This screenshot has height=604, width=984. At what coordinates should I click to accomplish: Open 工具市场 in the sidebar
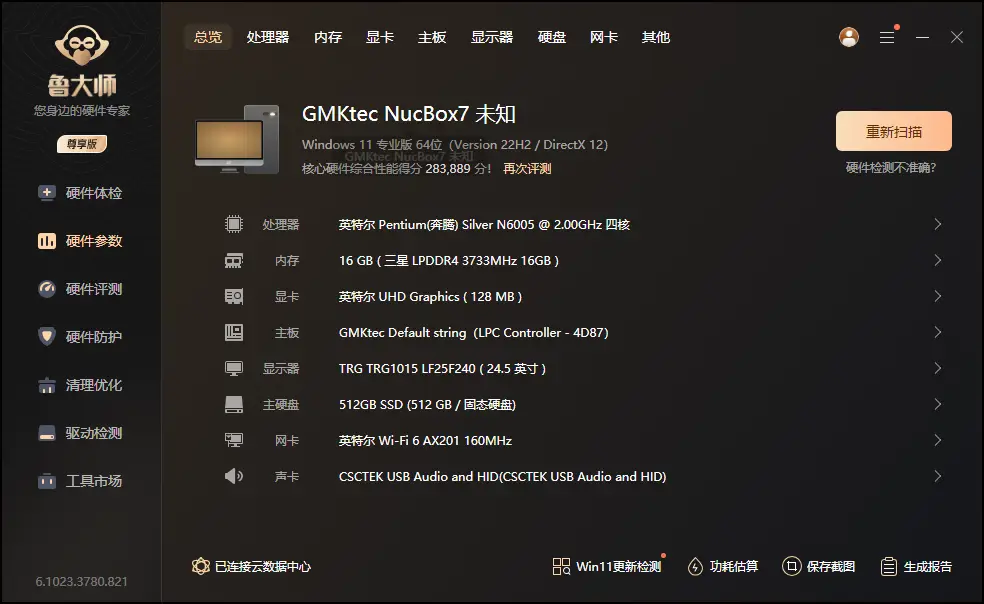tap(80, 481)
